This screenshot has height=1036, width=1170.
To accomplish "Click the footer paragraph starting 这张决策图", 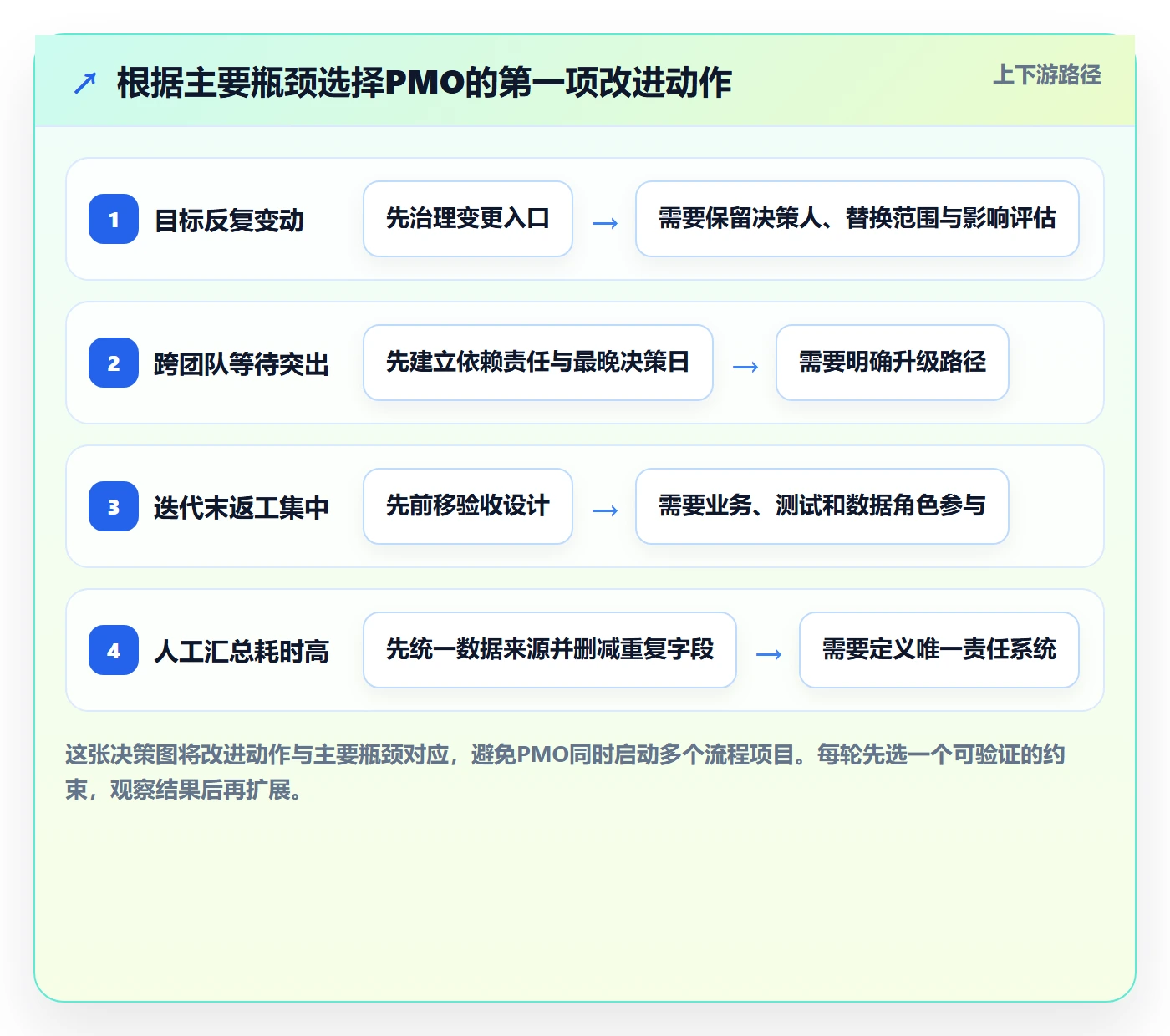I will coord(566,772).
